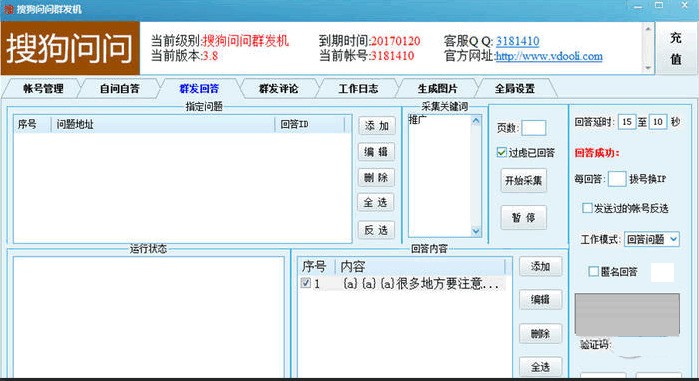Viewport: 699px width, 381px height.
Task: Click the 页数 input field
Action: 534,128
